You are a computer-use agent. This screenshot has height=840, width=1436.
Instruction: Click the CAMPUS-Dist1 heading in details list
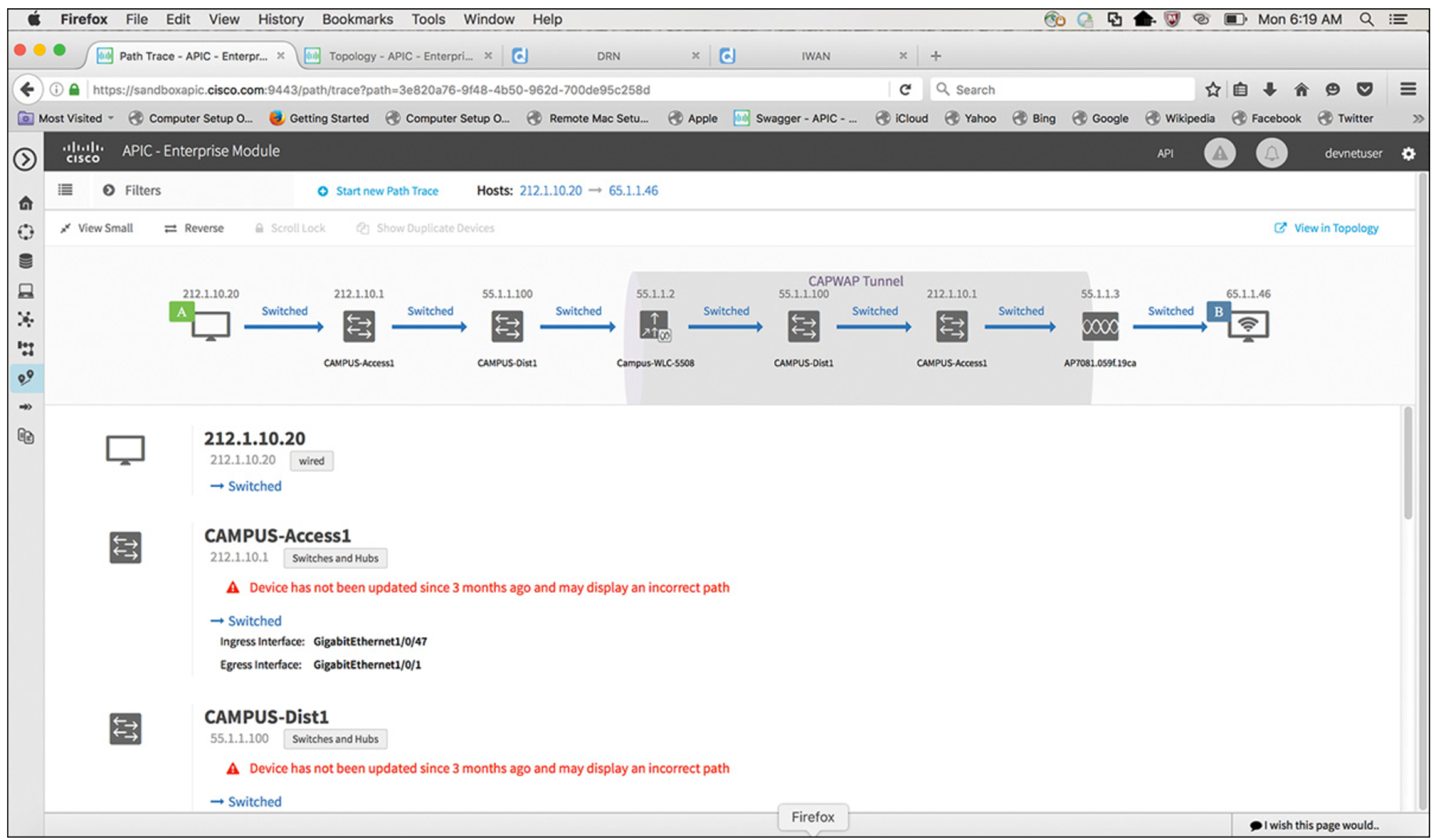click(267, 717)
